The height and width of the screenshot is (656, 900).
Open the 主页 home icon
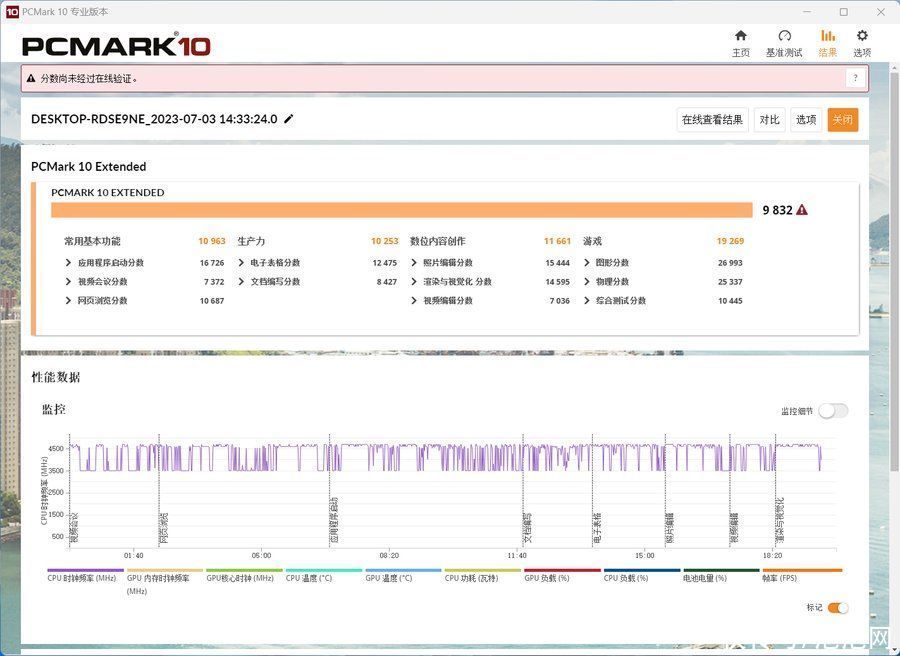coord(741,36)
